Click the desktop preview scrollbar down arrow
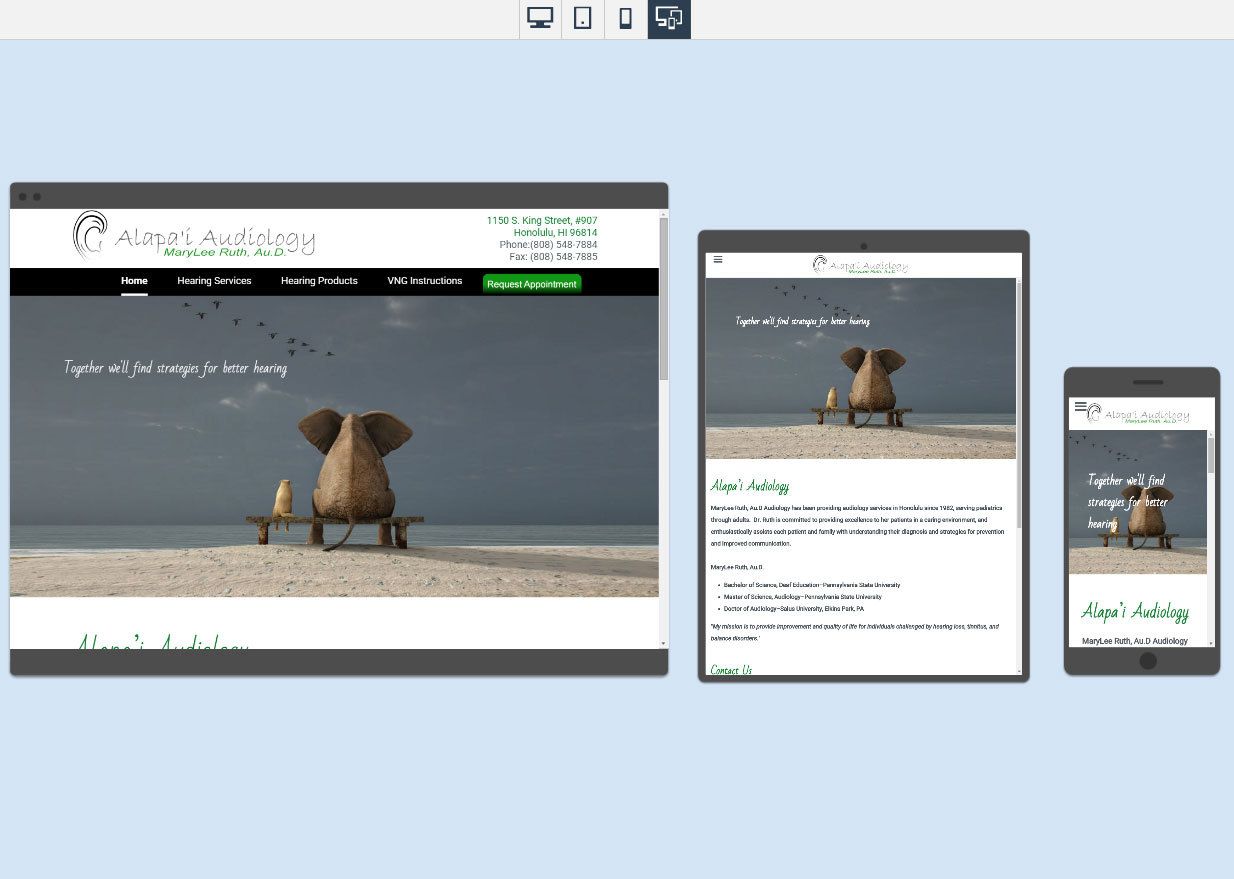 coord(663,643)
